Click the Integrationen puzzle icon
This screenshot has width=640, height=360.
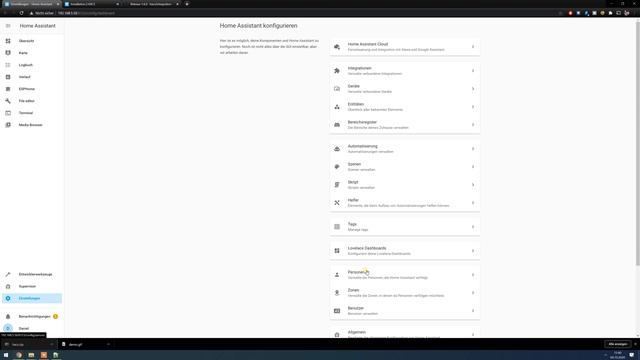point(337,71)
